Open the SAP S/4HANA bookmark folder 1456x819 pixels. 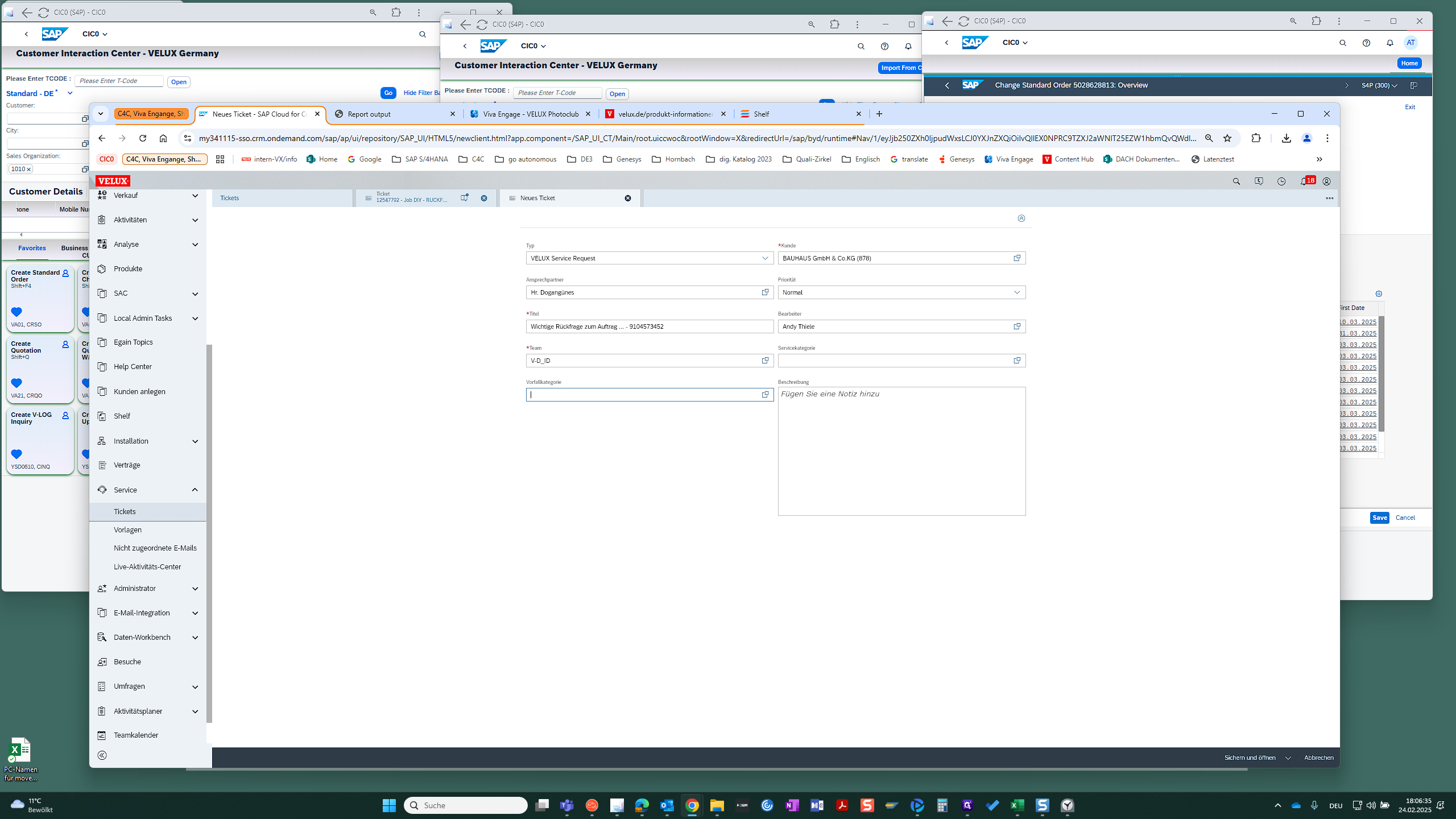pos(420,159)
